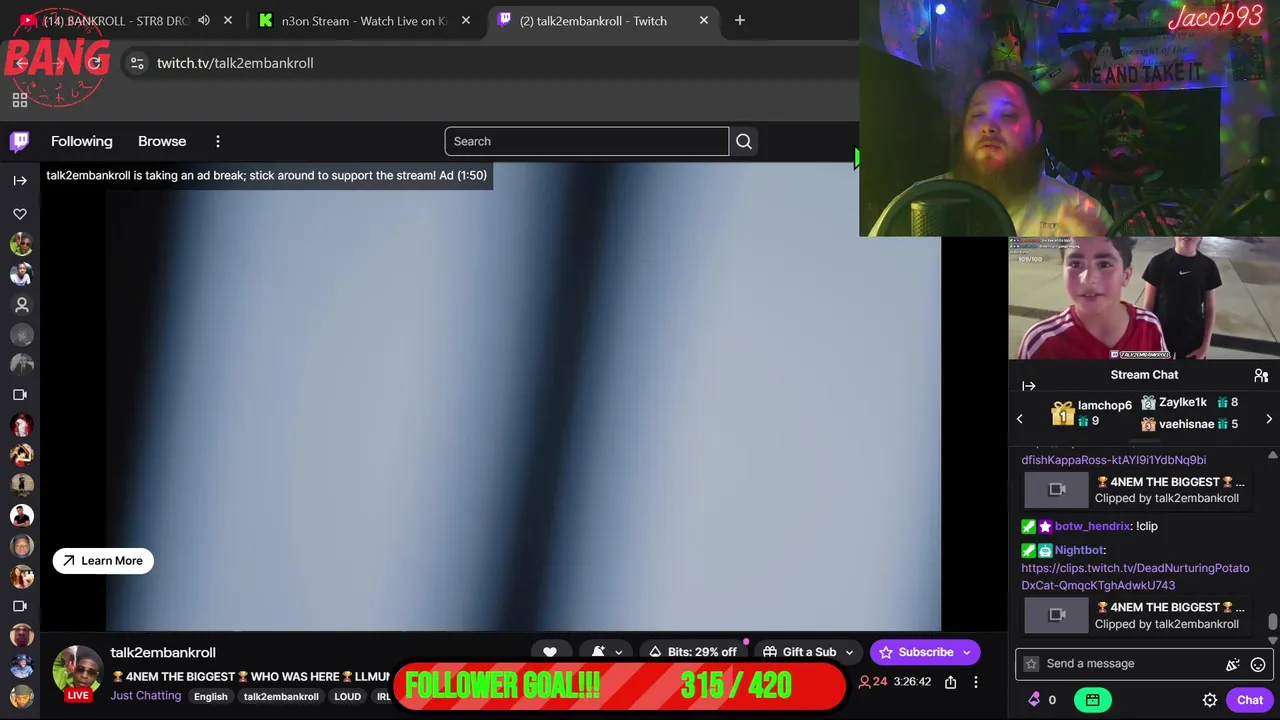The image size is (1280, 720).
Task: Open the stream more options menu
Action: (x=976, y=682)
